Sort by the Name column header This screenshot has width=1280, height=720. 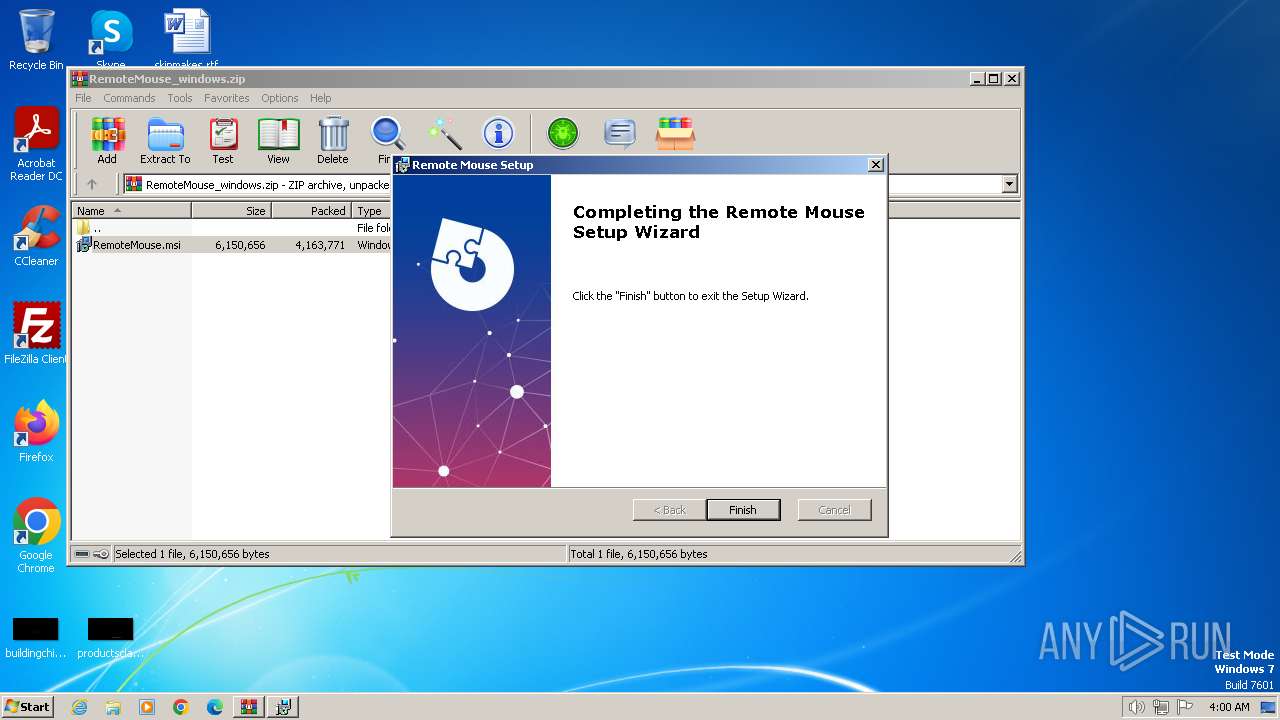131,211
